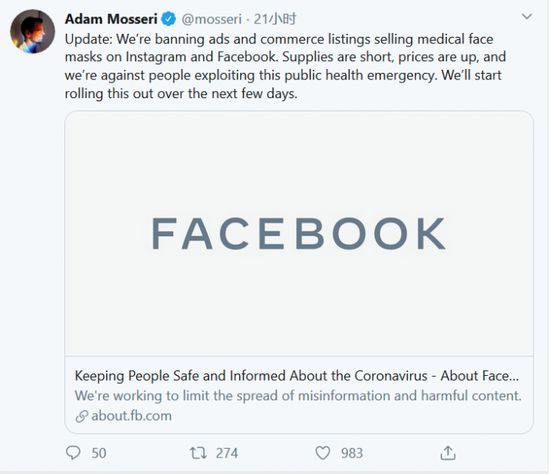The height and width of the screenshot is (474, 550).
Task: Click the 274 retweets count
Action: (227, 453)
